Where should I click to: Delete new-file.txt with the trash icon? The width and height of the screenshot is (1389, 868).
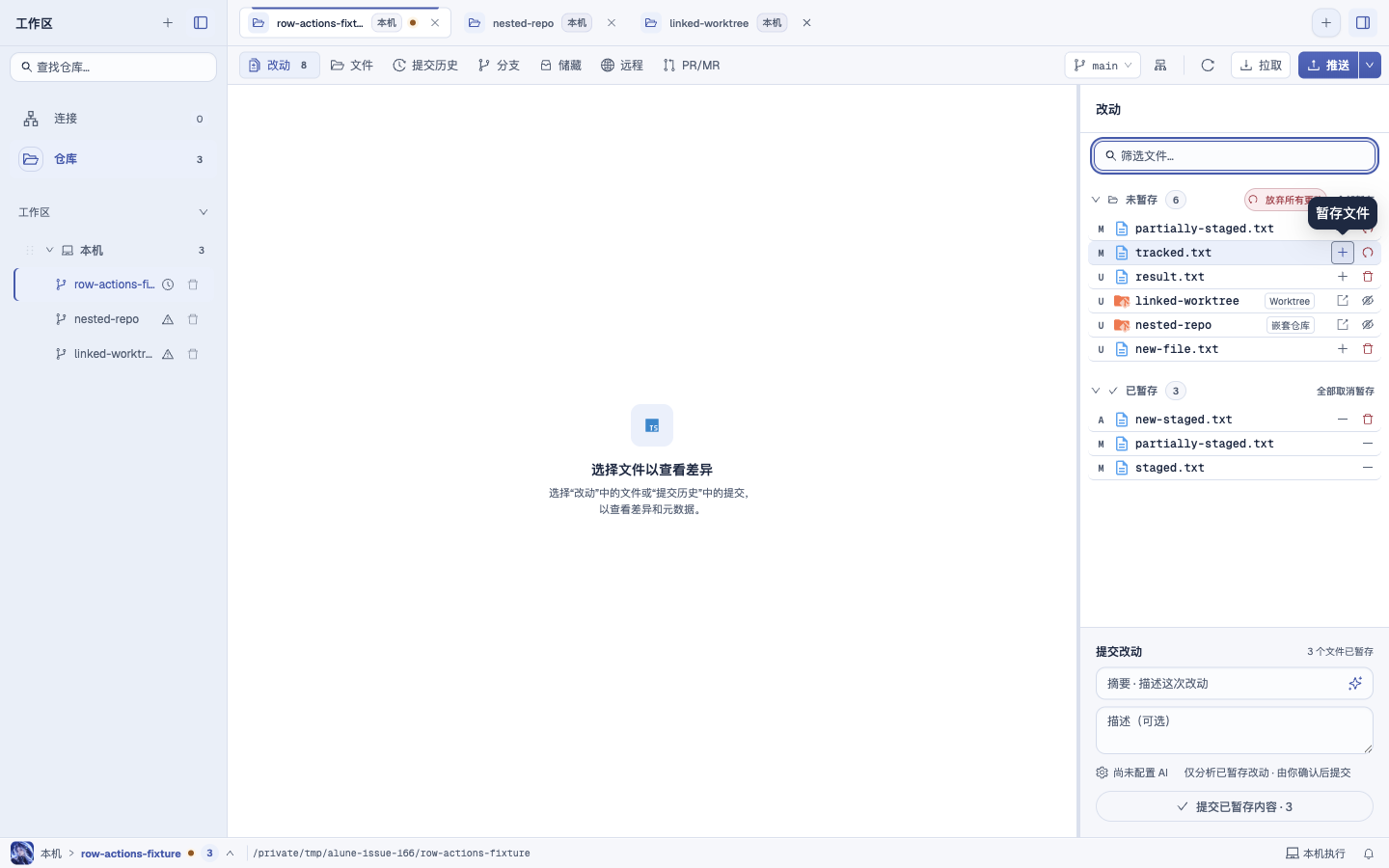(1368, 349)
